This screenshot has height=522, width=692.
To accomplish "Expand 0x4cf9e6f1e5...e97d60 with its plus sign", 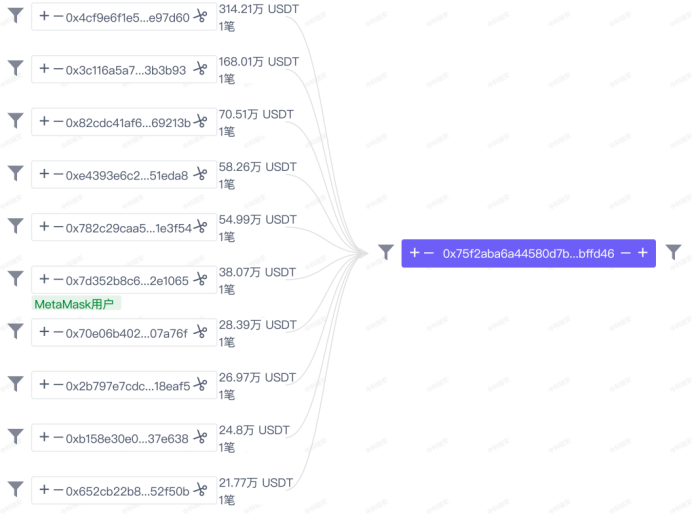I will tap(44, 16).
